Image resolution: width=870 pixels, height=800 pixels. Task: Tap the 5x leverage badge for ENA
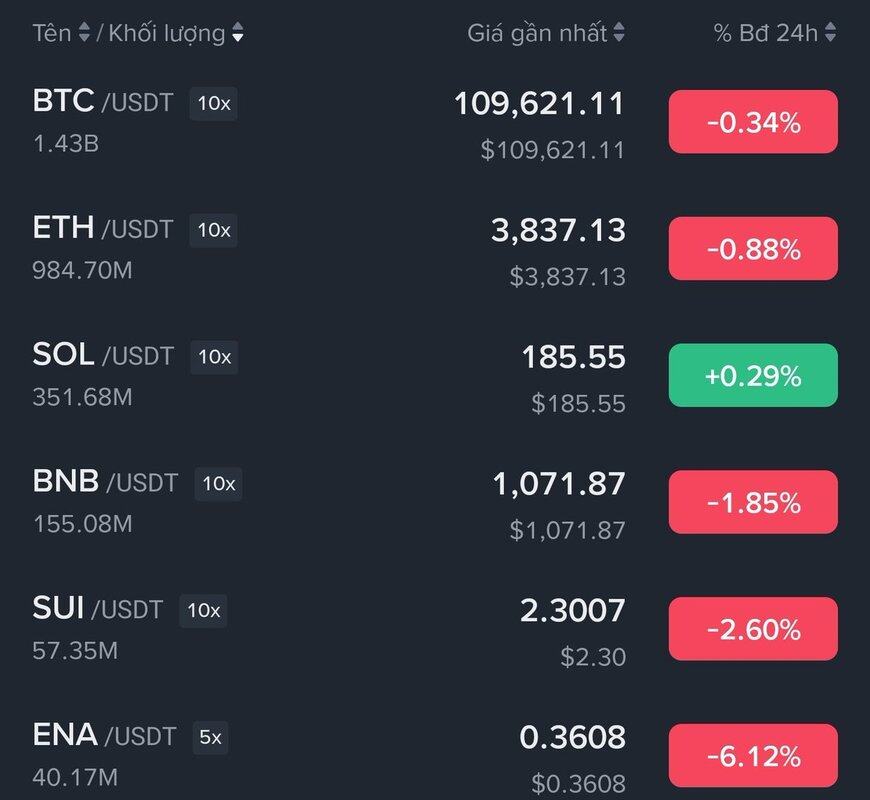pos(210,738)
